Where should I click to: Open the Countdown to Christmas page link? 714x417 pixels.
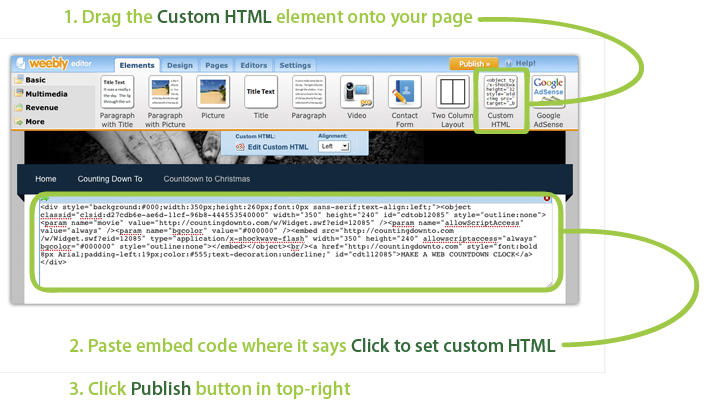click(x=207, y=179)
